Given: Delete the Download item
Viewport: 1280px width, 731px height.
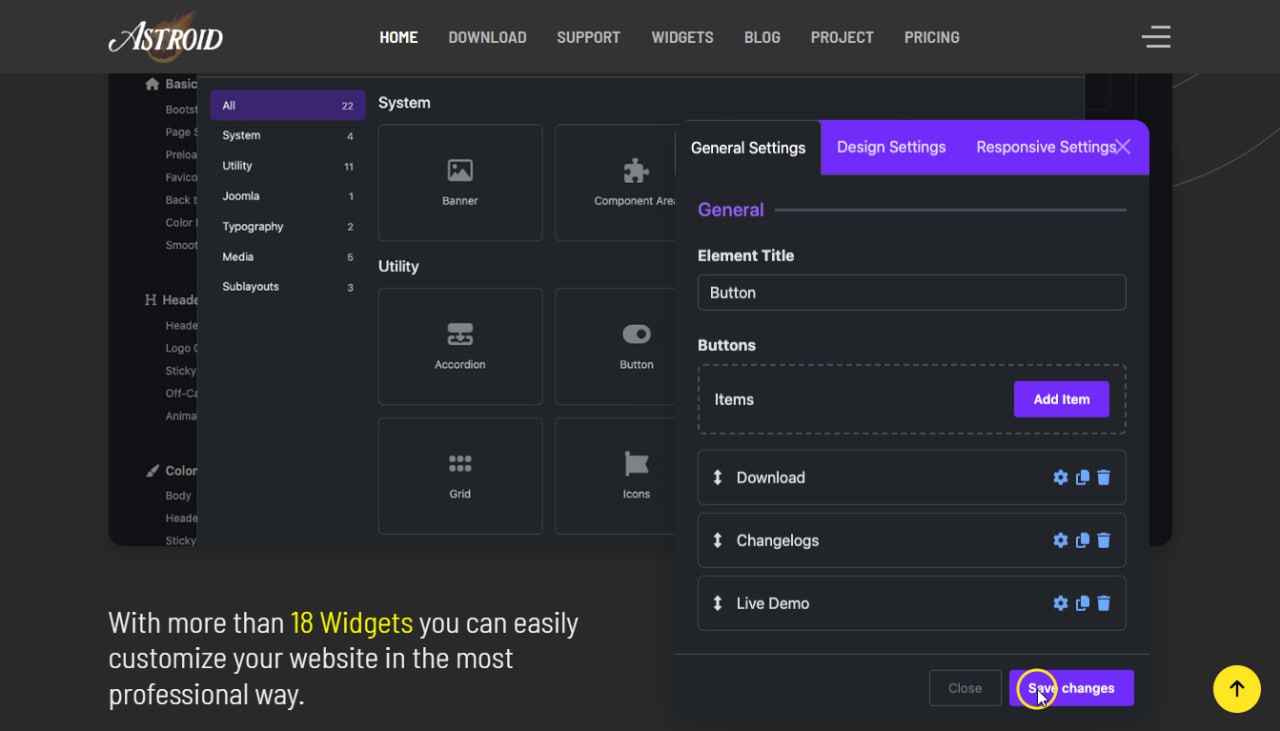Looking at the screenshot, I should 1104,478.
